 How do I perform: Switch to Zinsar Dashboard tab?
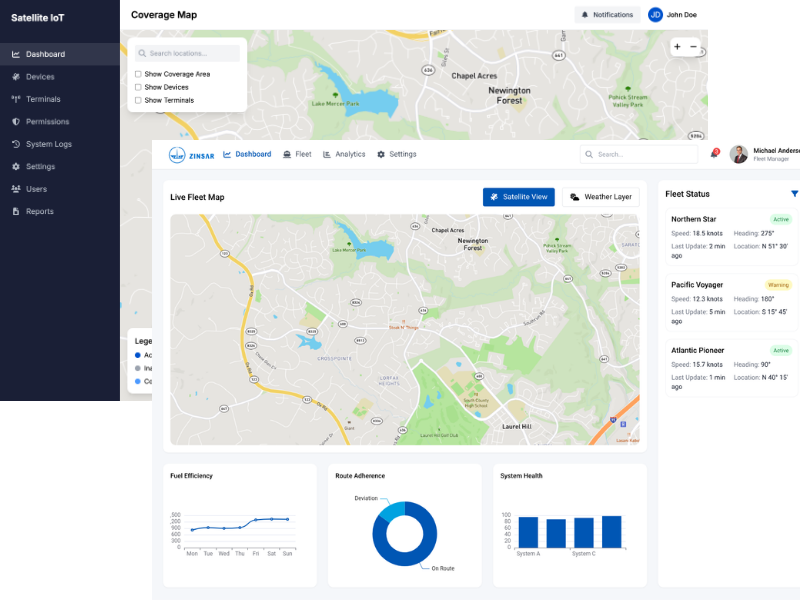click(x=247, y=154)
